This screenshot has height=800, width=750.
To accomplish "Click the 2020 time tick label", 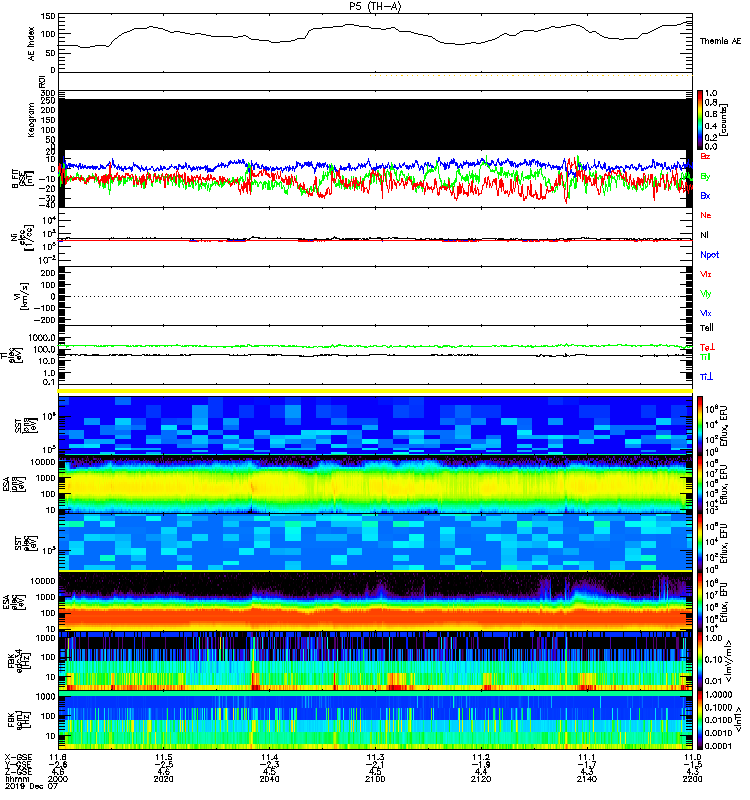I will click(x=163, y=779).
